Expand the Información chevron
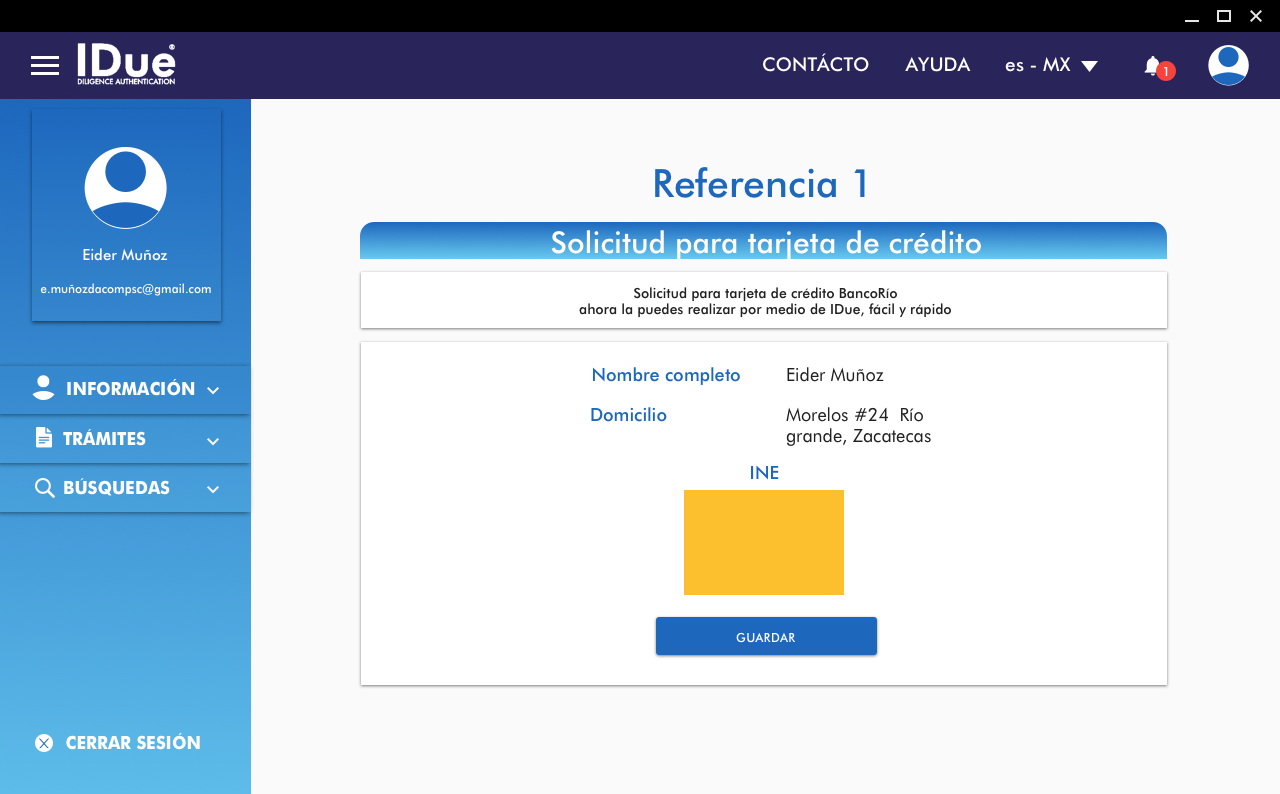 click(213, 390)
